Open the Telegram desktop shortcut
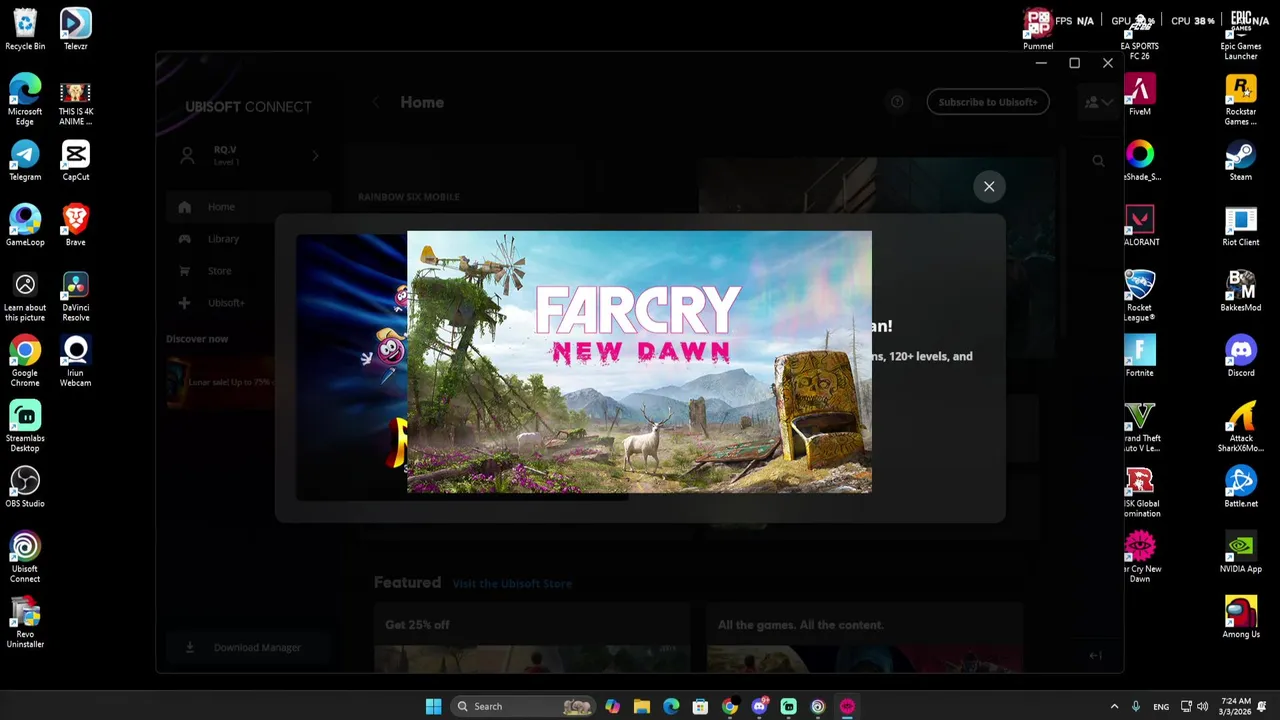The height and width of the screenshot is (720, 1280). 25,160
